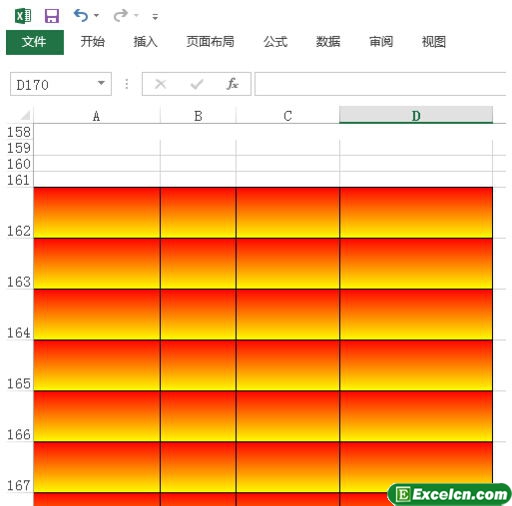Switch to the 插入 ribbon tab
Image resolution: width=512 pixels, height=506 pixels.
(145, 42)
